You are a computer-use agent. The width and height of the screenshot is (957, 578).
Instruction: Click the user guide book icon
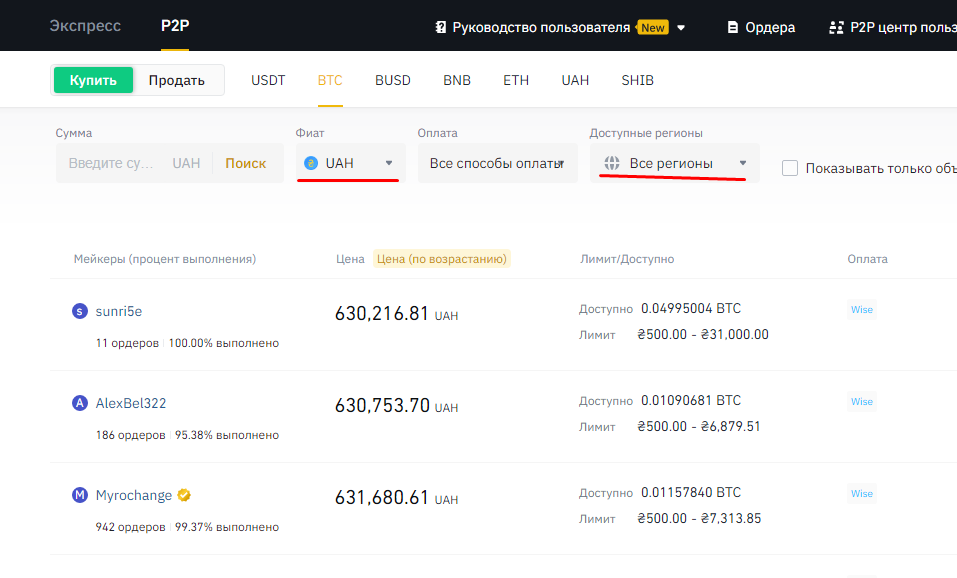pyautogui.click(x=440, y=27)
